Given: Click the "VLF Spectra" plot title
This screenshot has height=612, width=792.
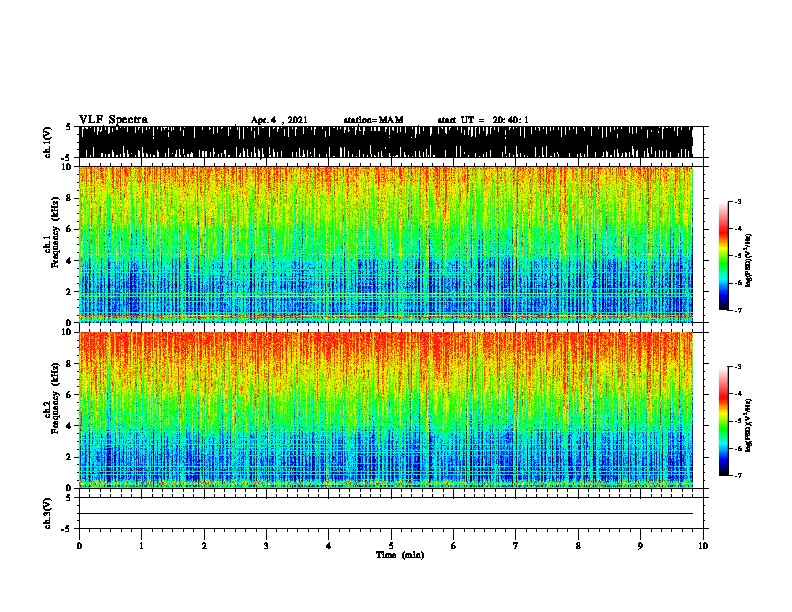Looking at the screenshot, I should point(113,120).
